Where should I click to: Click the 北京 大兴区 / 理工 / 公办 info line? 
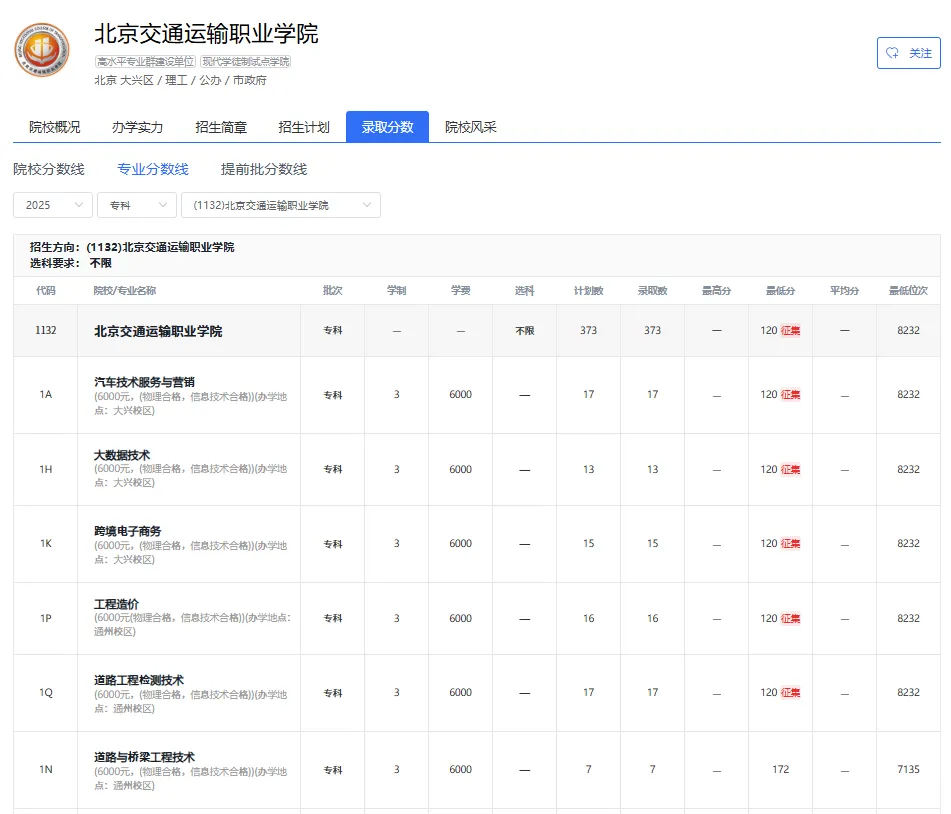pyautogui.click(x=180, y=80)
